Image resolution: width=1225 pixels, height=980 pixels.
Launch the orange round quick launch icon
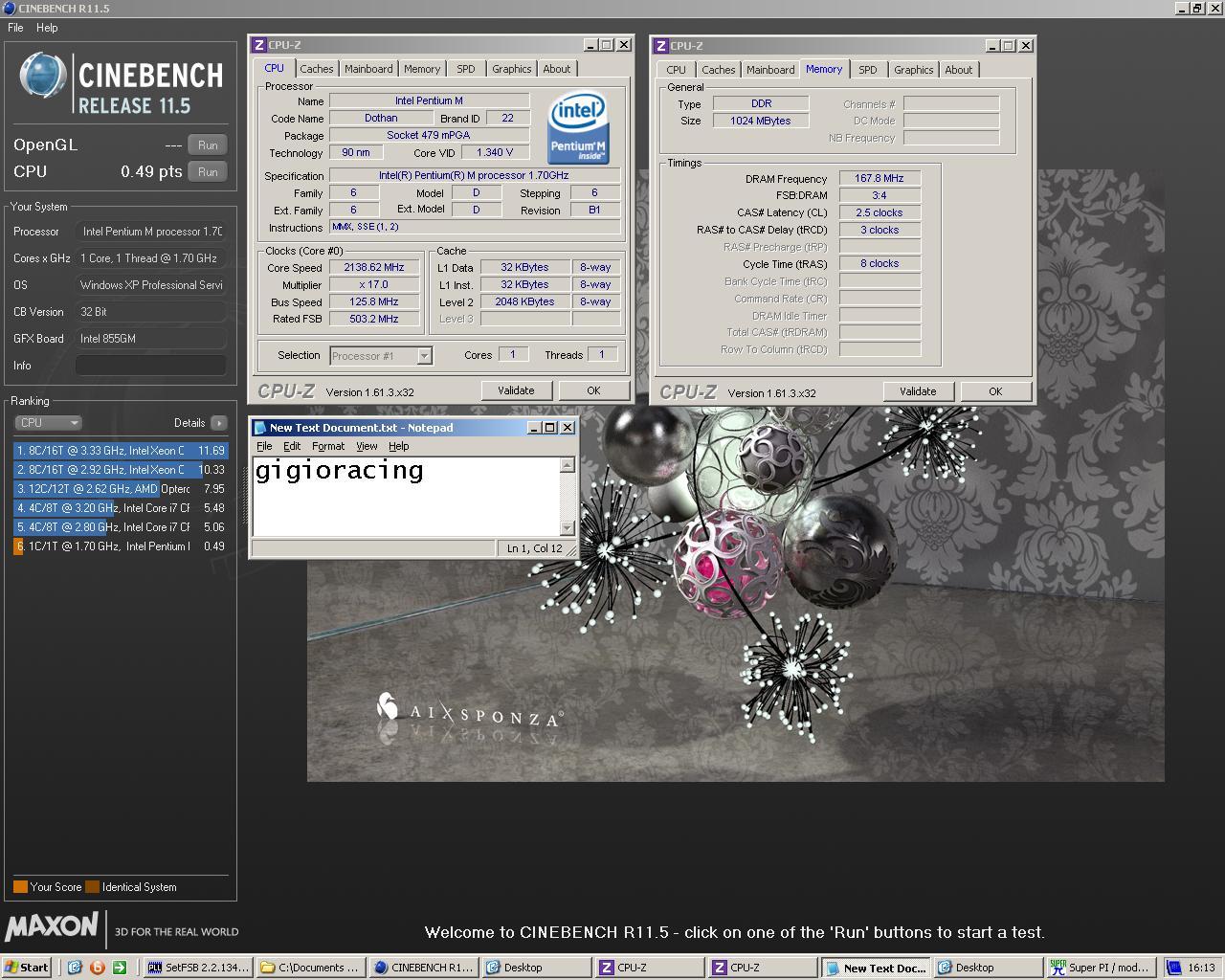97,968
